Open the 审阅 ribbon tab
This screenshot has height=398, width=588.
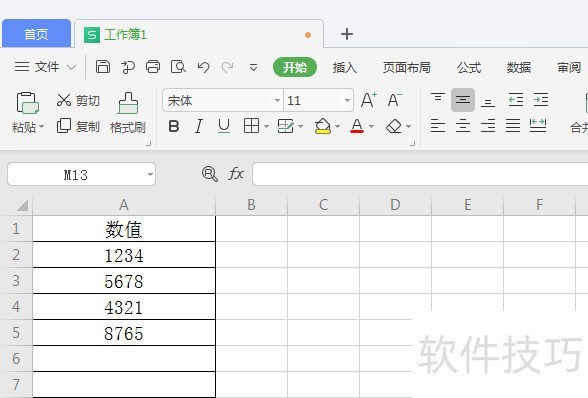pos(569,68)
